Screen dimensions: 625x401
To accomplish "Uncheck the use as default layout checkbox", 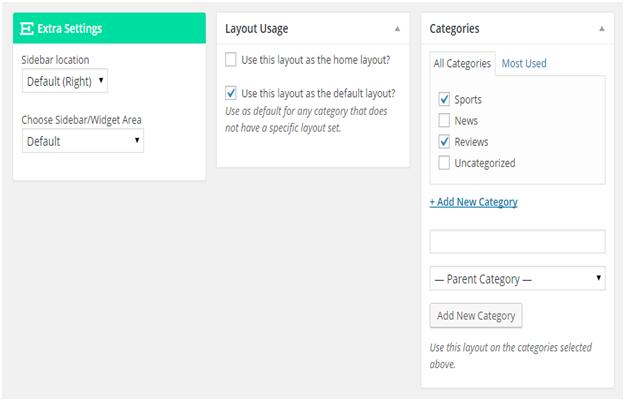I will (x=232, y=93).
